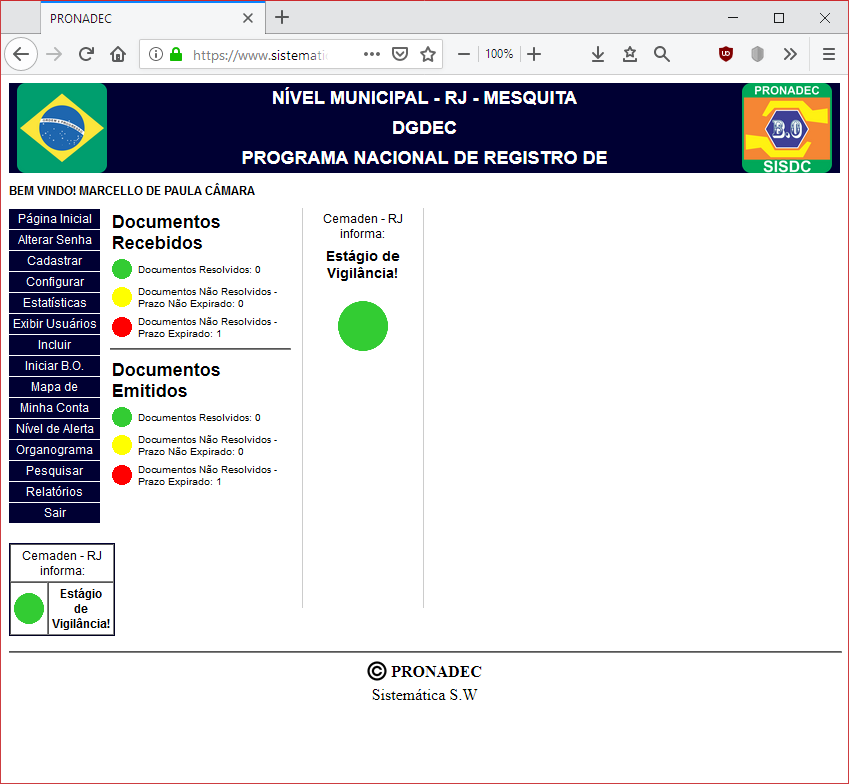The image size is (849, 784).
Task: Click small green circle in bottom Cemaden box
Action: (x=29, y=609)
